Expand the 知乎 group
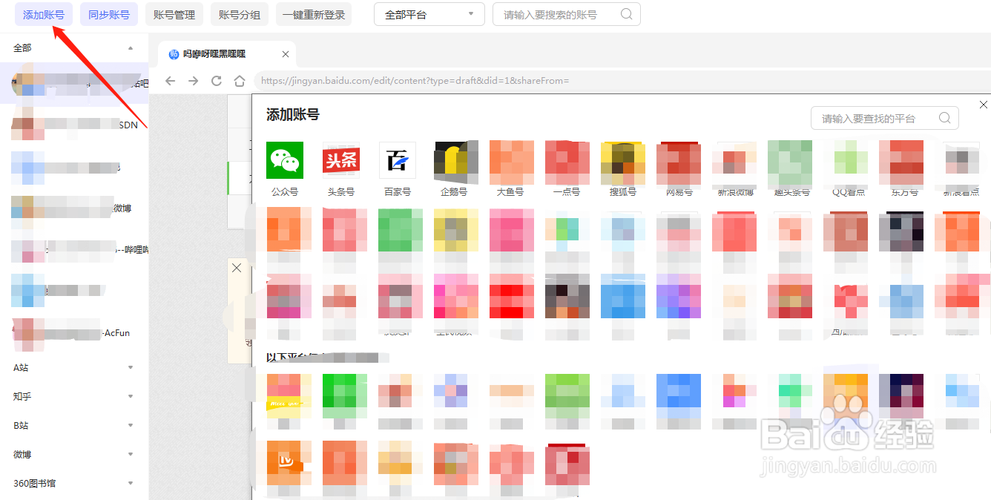This screenshot has width=991, height=500. (x=130, y=396)
